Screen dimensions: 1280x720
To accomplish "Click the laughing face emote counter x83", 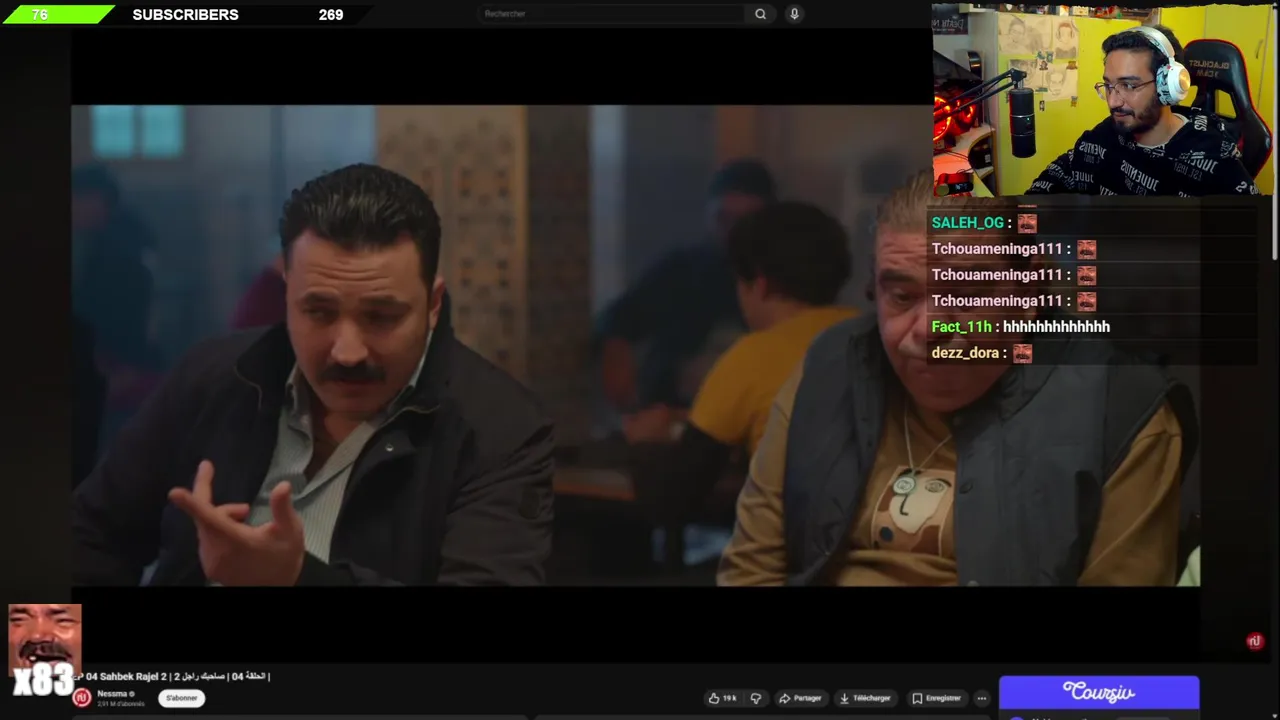I will point(44,651).
